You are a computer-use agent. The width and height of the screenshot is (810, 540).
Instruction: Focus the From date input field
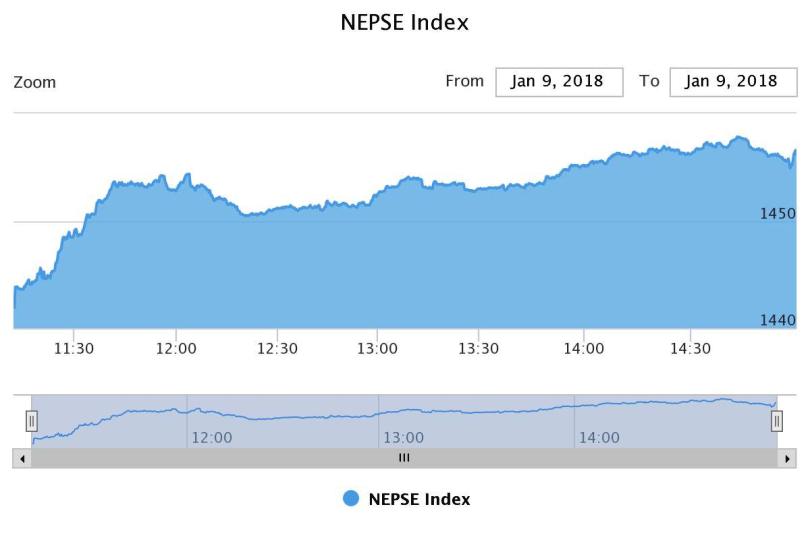(559, 82)
